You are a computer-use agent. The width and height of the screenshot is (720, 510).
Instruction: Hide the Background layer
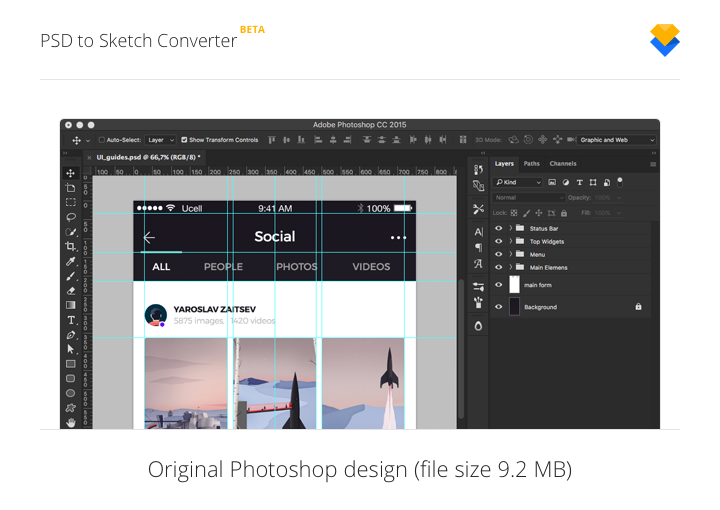pos(499,307)
